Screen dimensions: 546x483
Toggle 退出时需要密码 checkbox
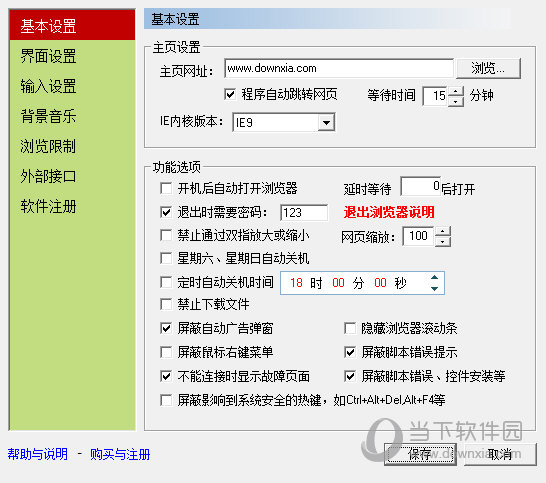tap(166, 212)
